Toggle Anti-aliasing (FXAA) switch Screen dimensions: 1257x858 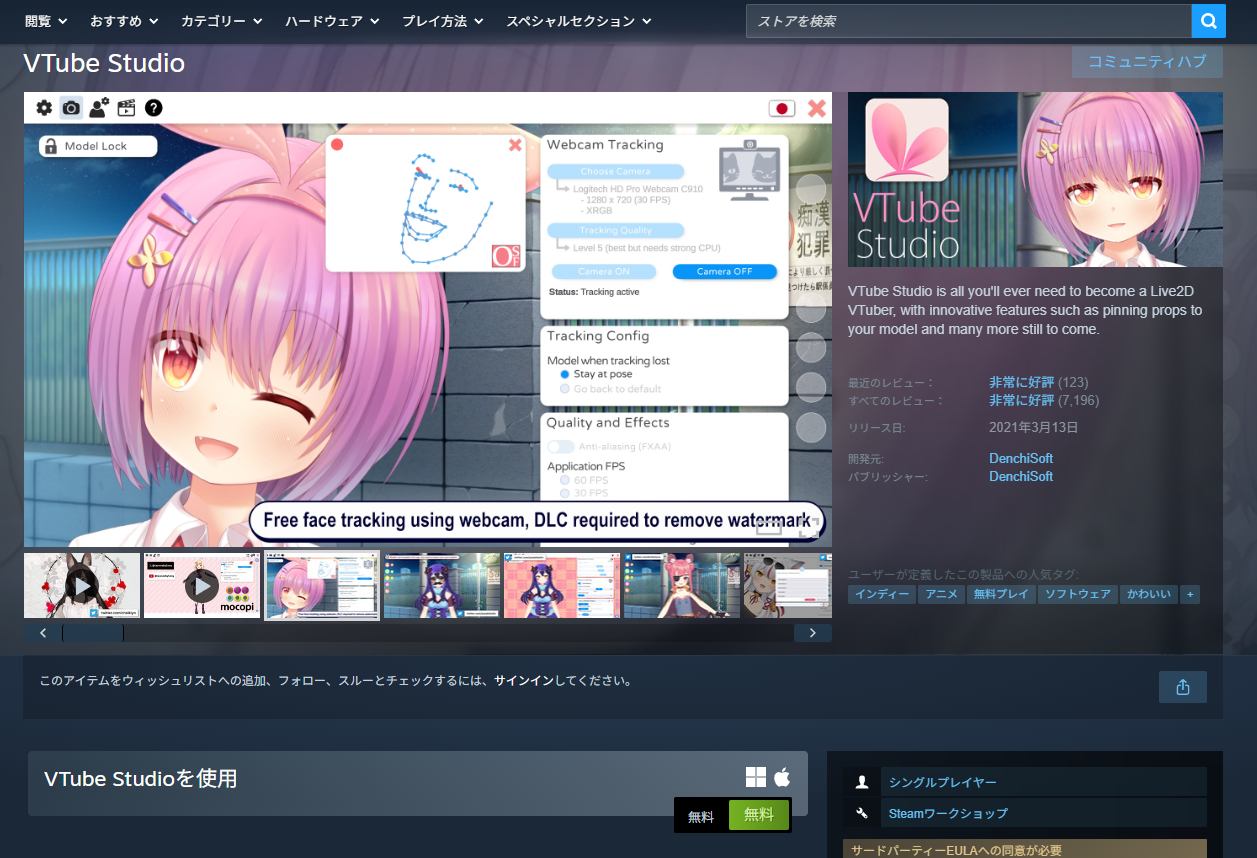pos(560,447)
